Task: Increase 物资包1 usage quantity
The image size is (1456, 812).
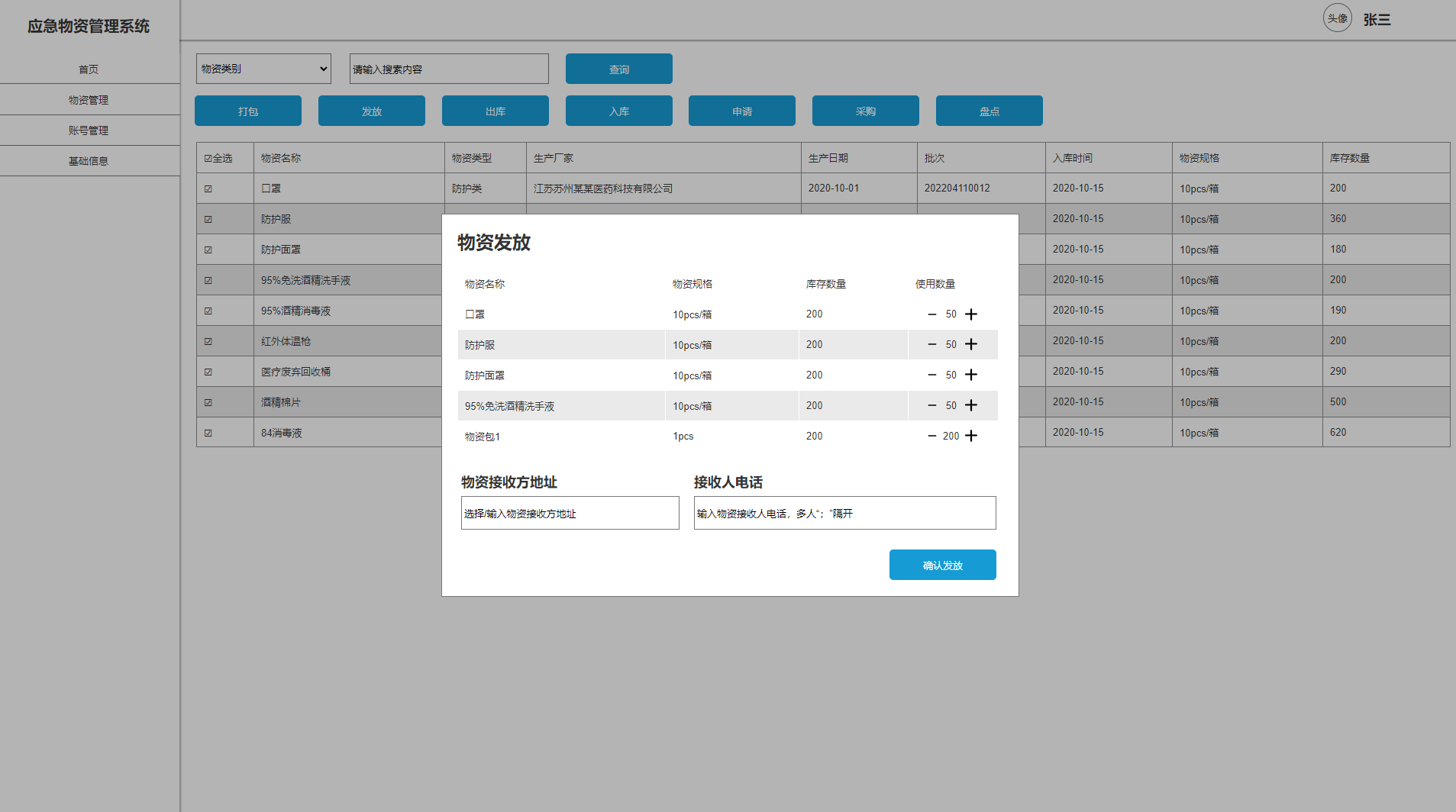Action: 971,436
